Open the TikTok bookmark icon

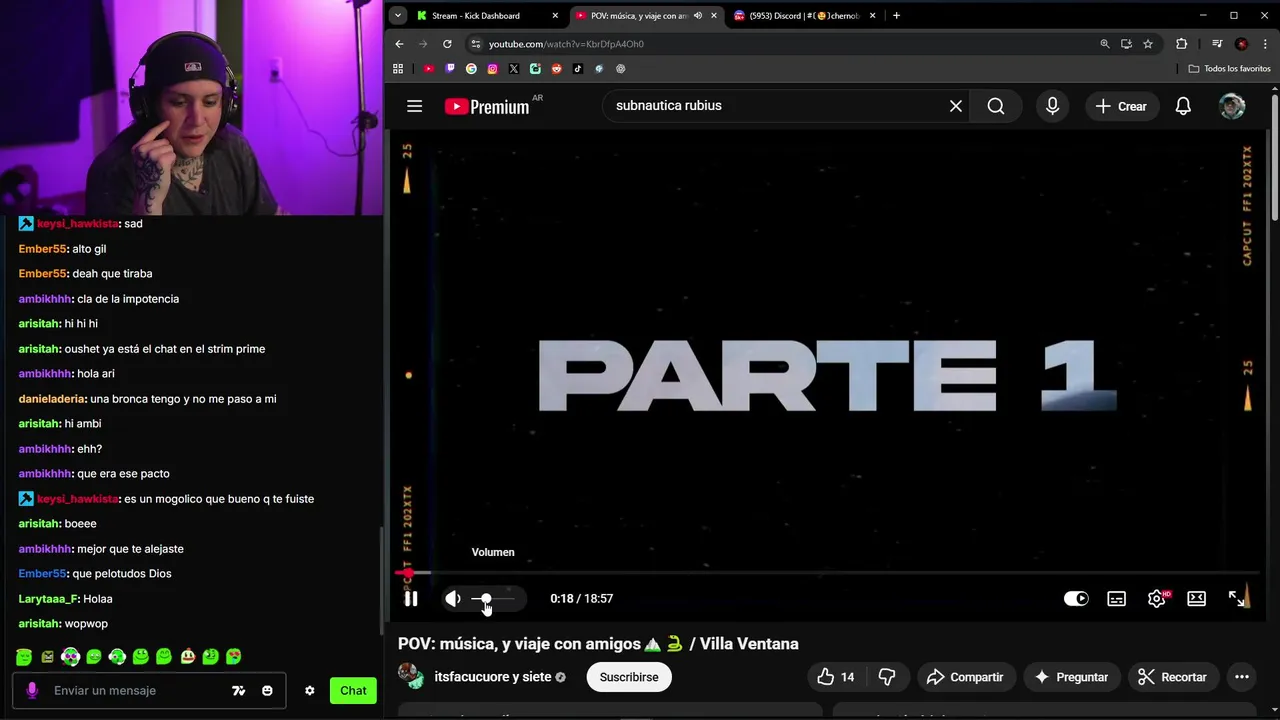[x=578, y=69]
